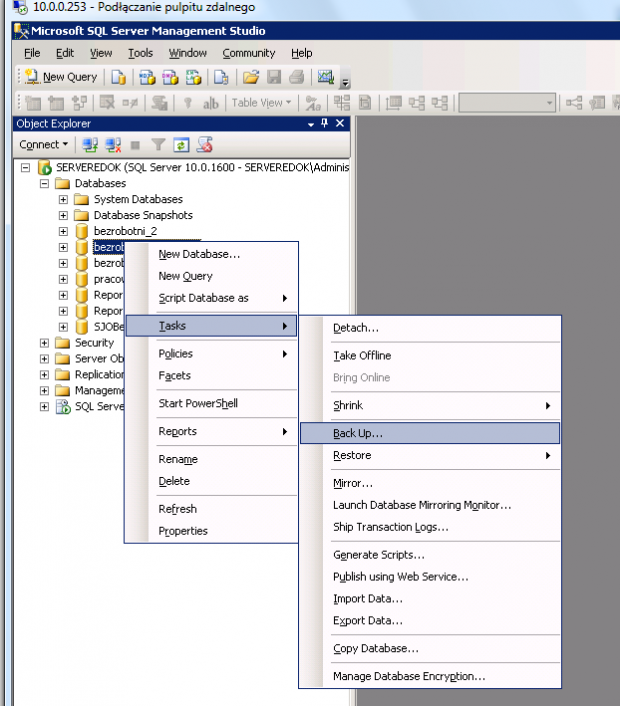
Task: Open the File menu
Action: coord(32,53)
